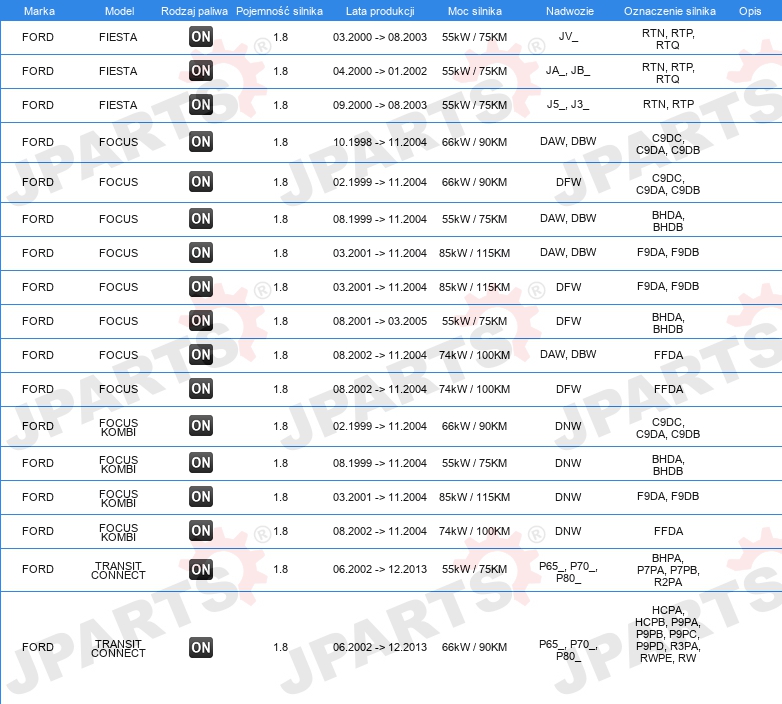Select the date range 04.2000 -> 01.2002
This screenshot has height=704, width=782.
(380, 71)
